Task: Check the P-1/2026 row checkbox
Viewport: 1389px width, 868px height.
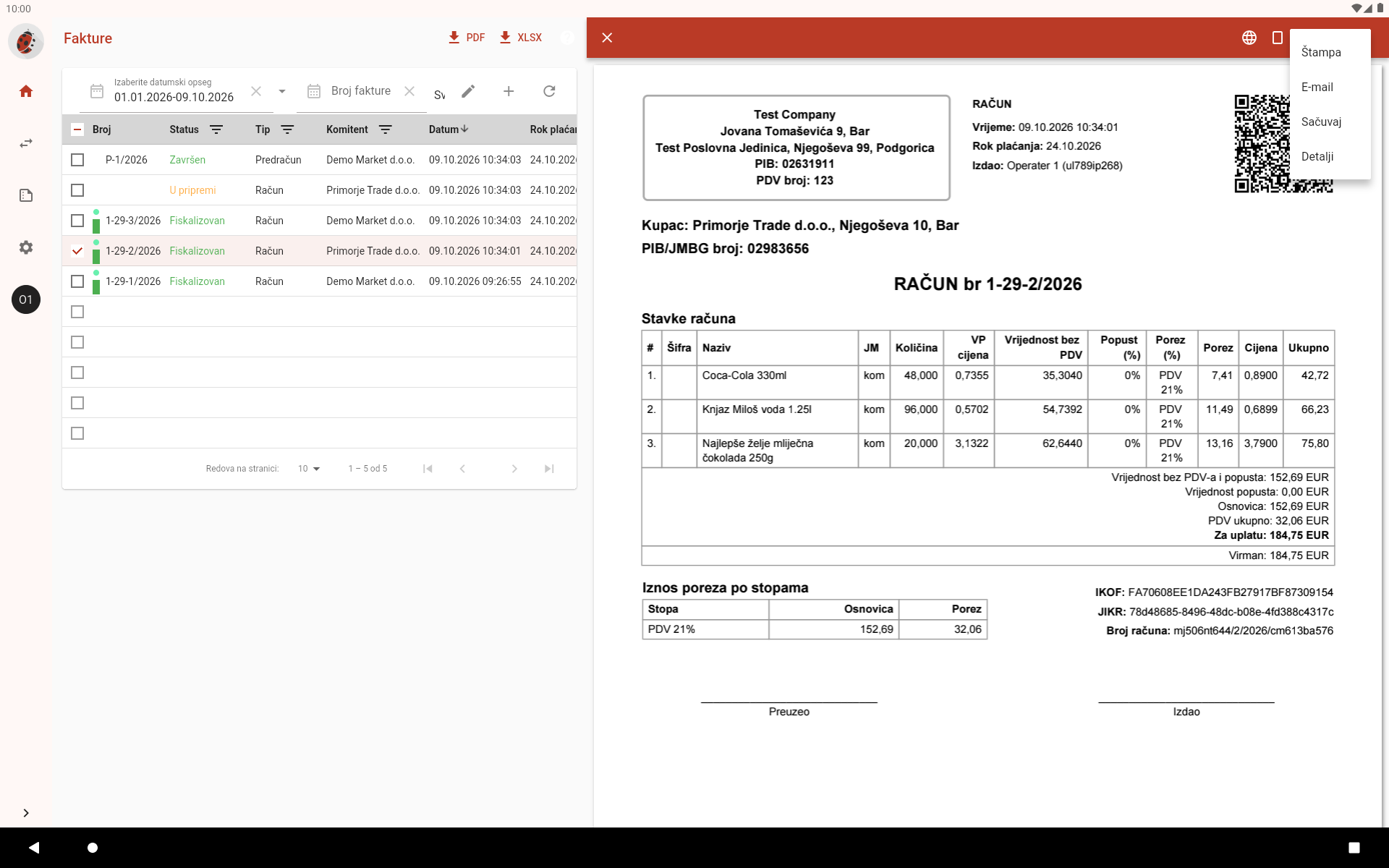Action: pyautogui.click(x=77, y=160)
